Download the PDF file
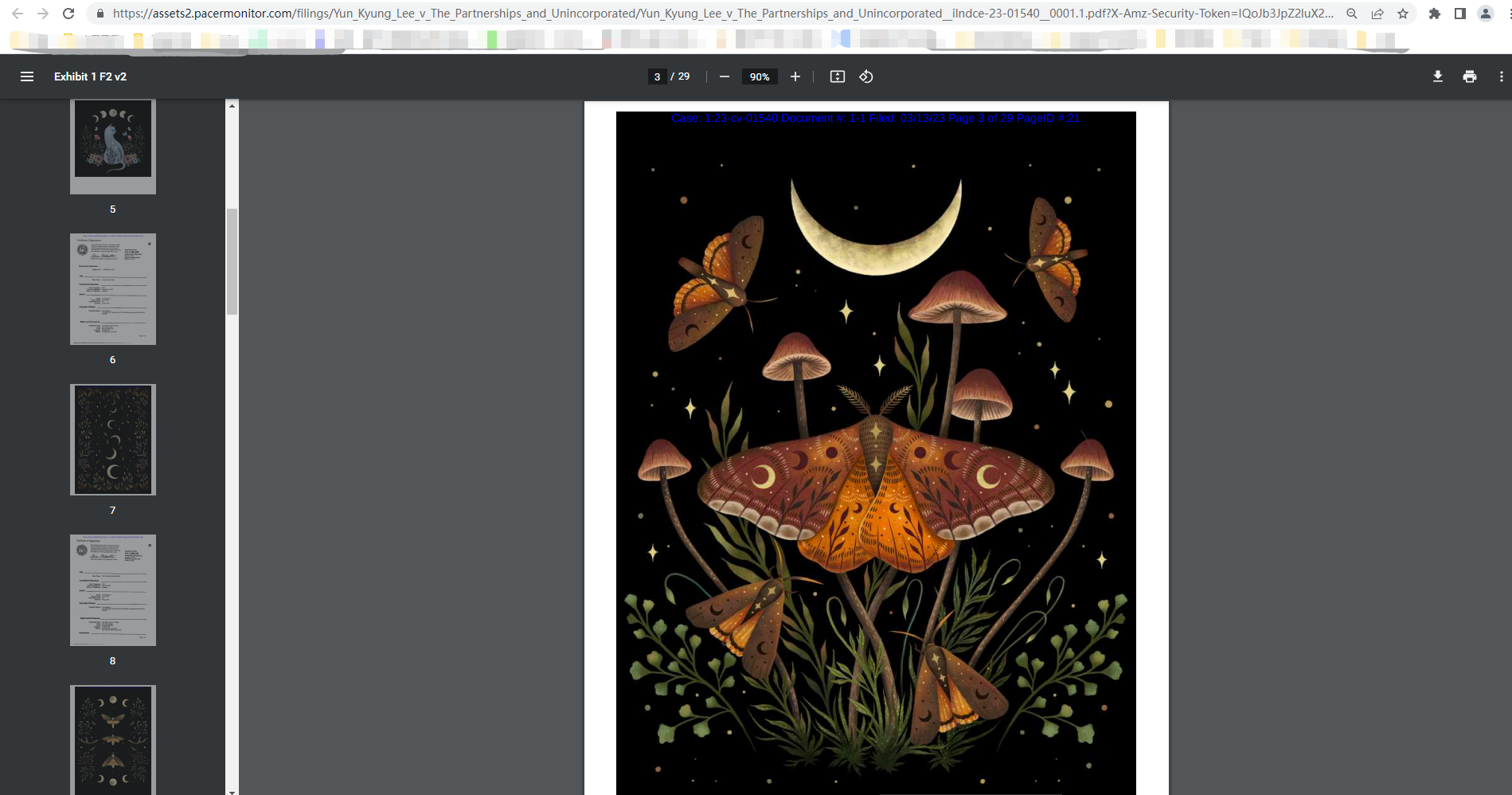This screenshot has width=1512, height=795. tap(1437, 76)
